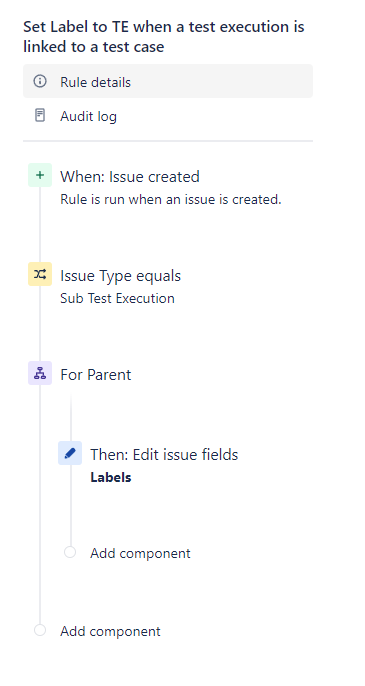Click the outer Add component link
The image size is (365, 686).
click(x=110, y=632)
